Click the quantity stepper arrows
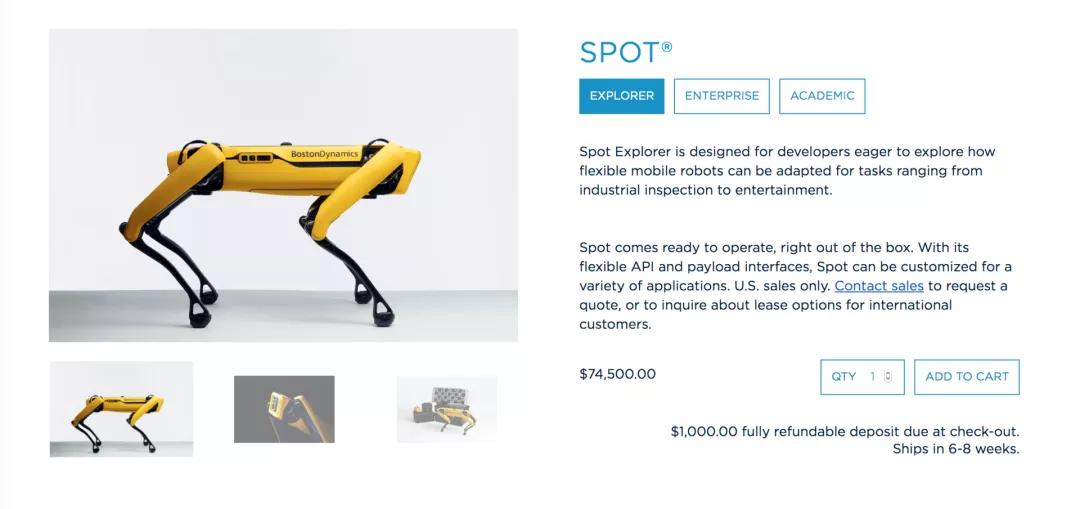The height and width of the screenshot is (509, 1080). [x=888, y=377]
